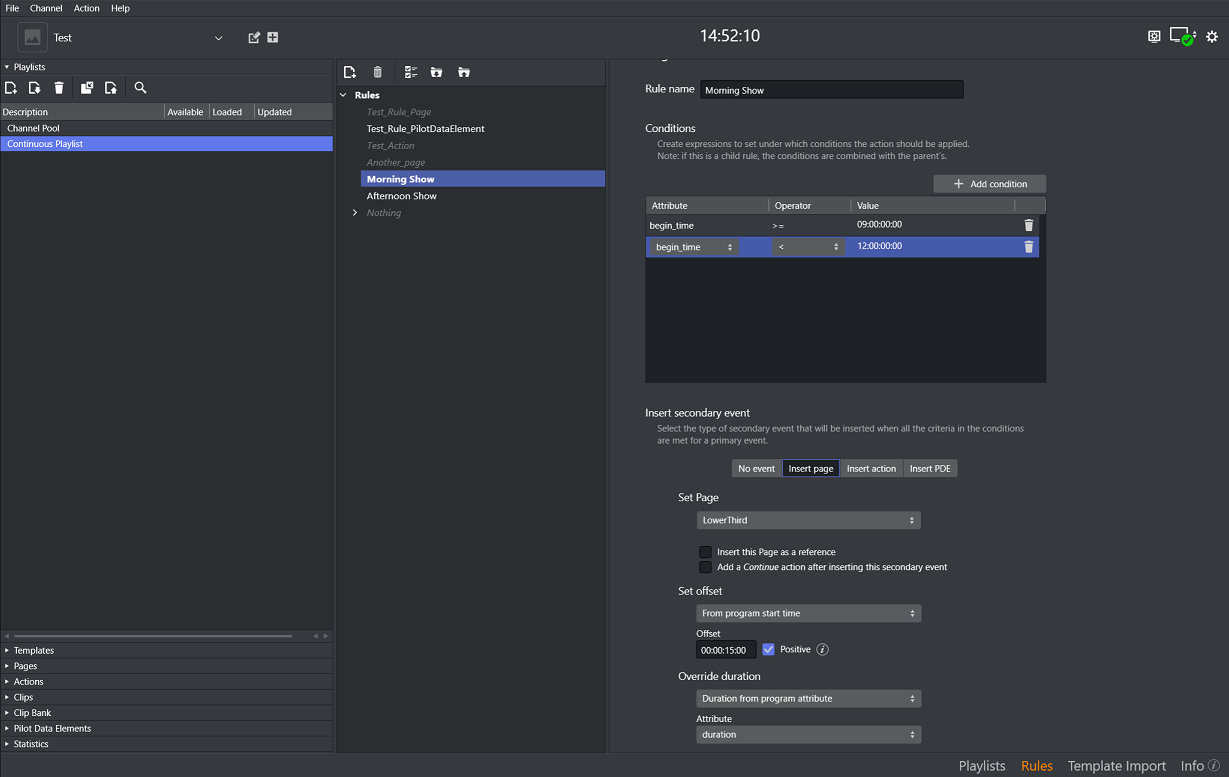Click the playlist search magnifier icon
The width and height of the screenshot is (1229, 777).
140,88
